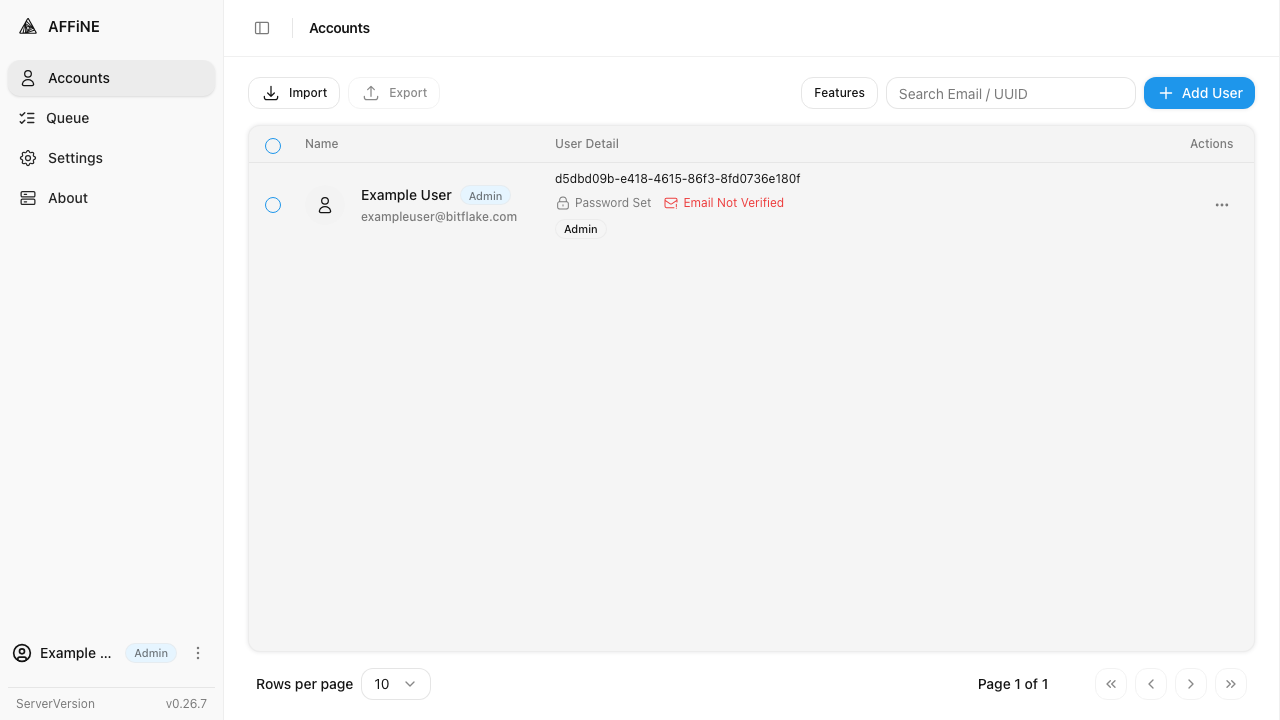The width and height of the screenshot is (1280, 720).
Task: Click the Actions column header
Action: click(x=1212, y=144)
